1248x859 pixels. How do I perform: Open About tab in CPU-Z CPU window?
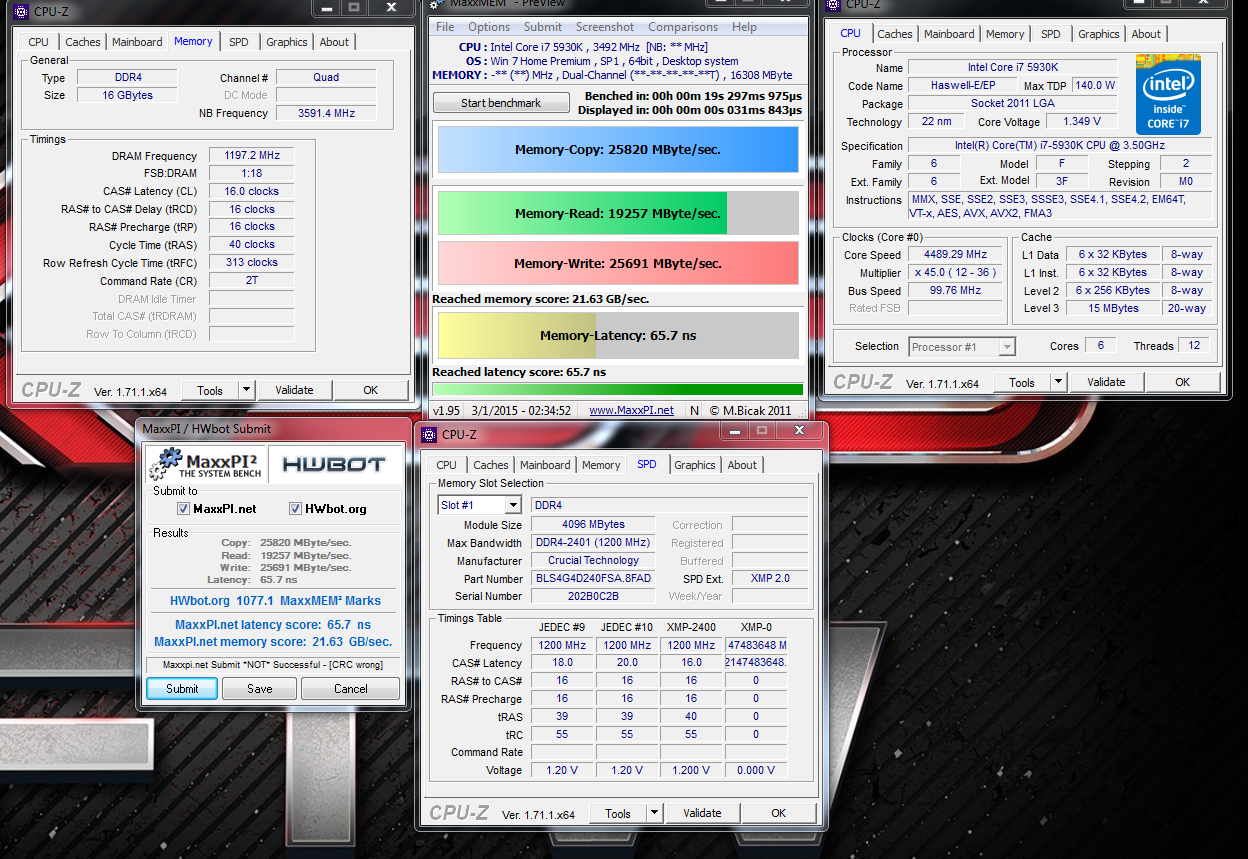[1146, 34]
